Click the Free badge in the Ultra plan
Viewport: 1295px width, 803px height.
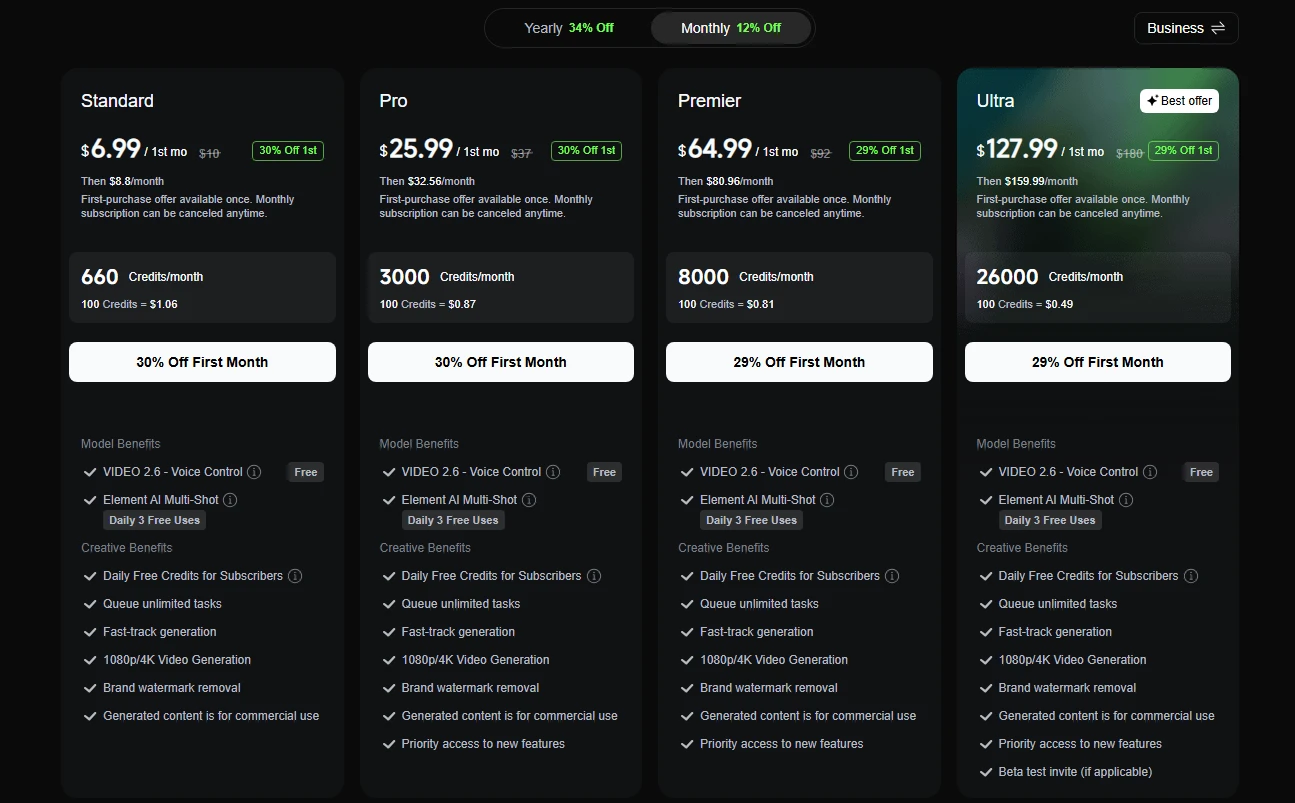click(1201, 472)
